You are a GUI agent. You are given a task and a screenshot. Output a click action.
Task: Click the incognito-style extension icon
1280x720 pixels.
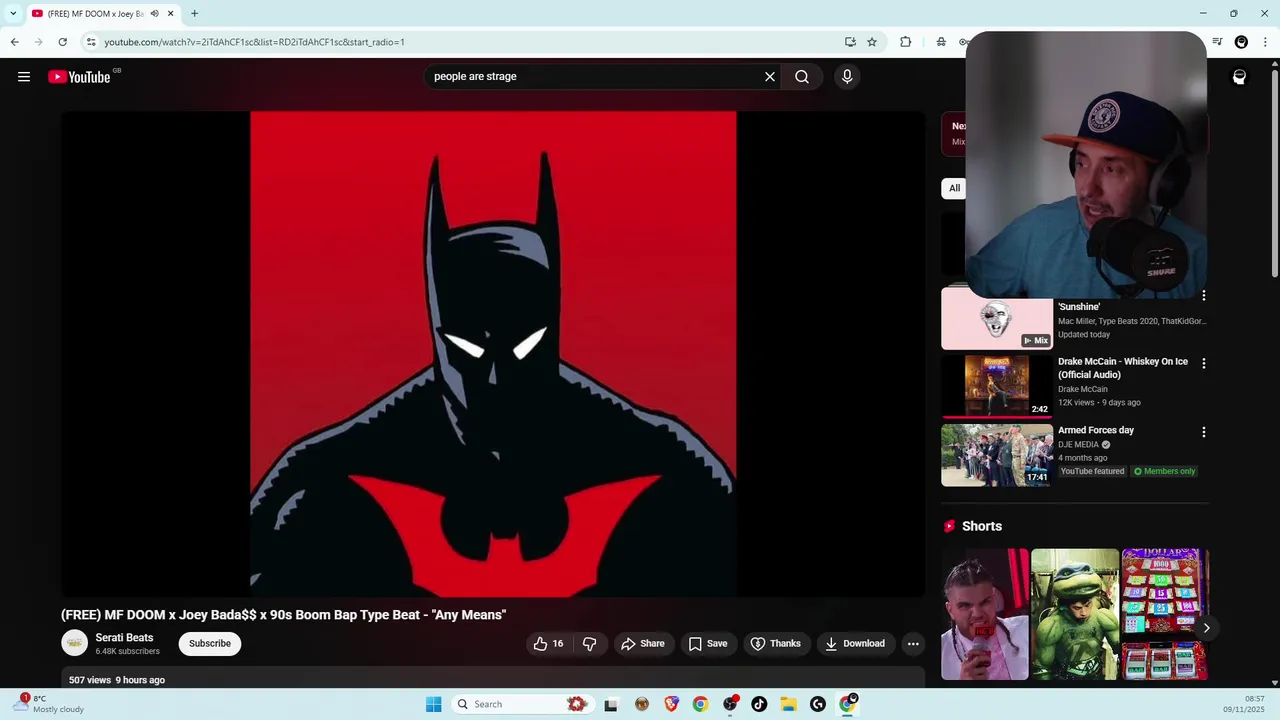coord(941,42)
